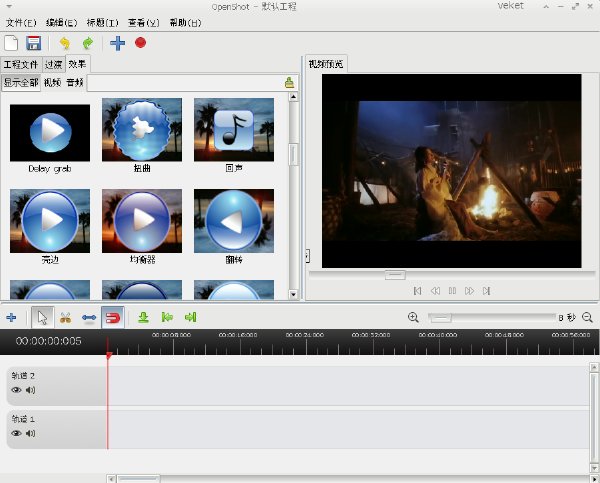The width and height of the screenshot is (600, 483).
Task: Skip to the end of the video preview
Action: [x=487, y=291]
